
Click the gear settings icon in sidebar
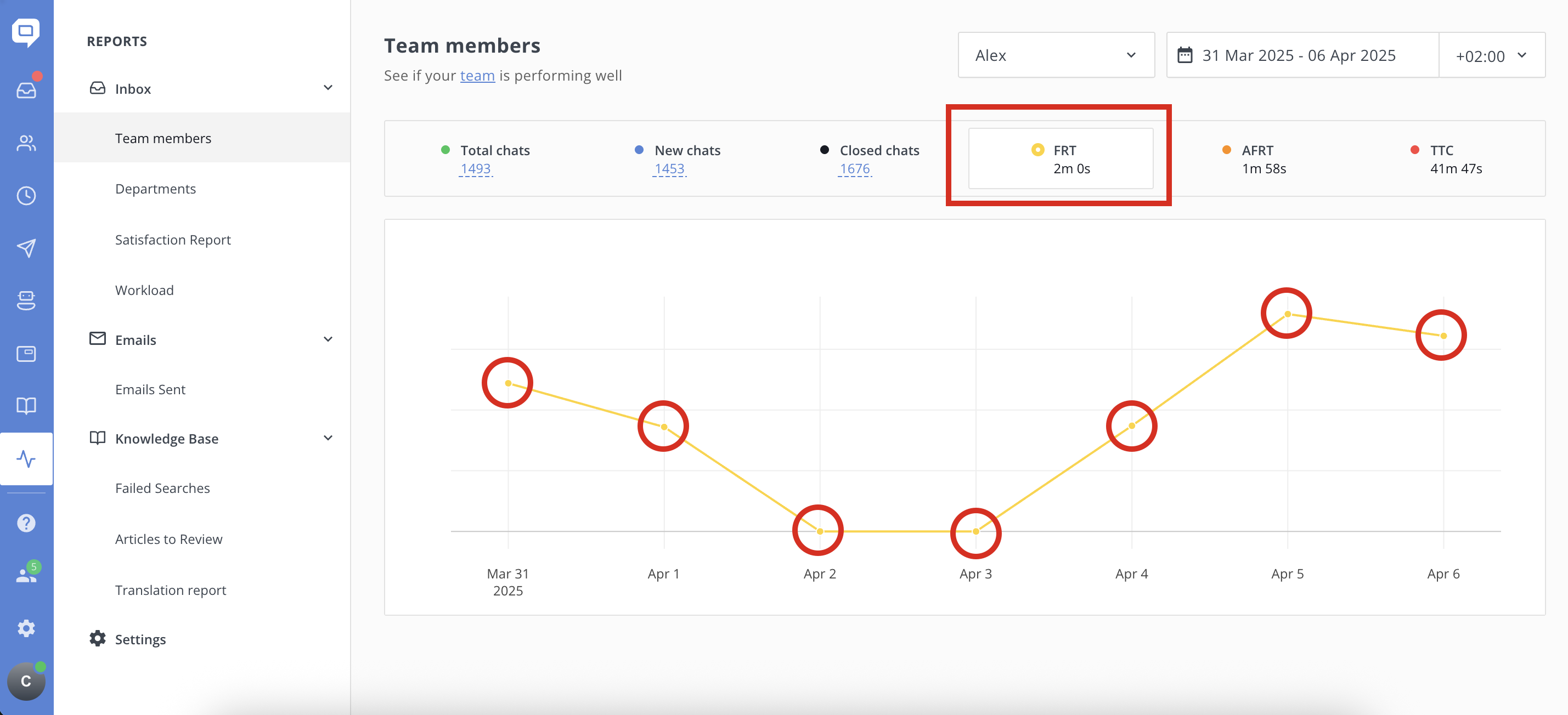26,628
